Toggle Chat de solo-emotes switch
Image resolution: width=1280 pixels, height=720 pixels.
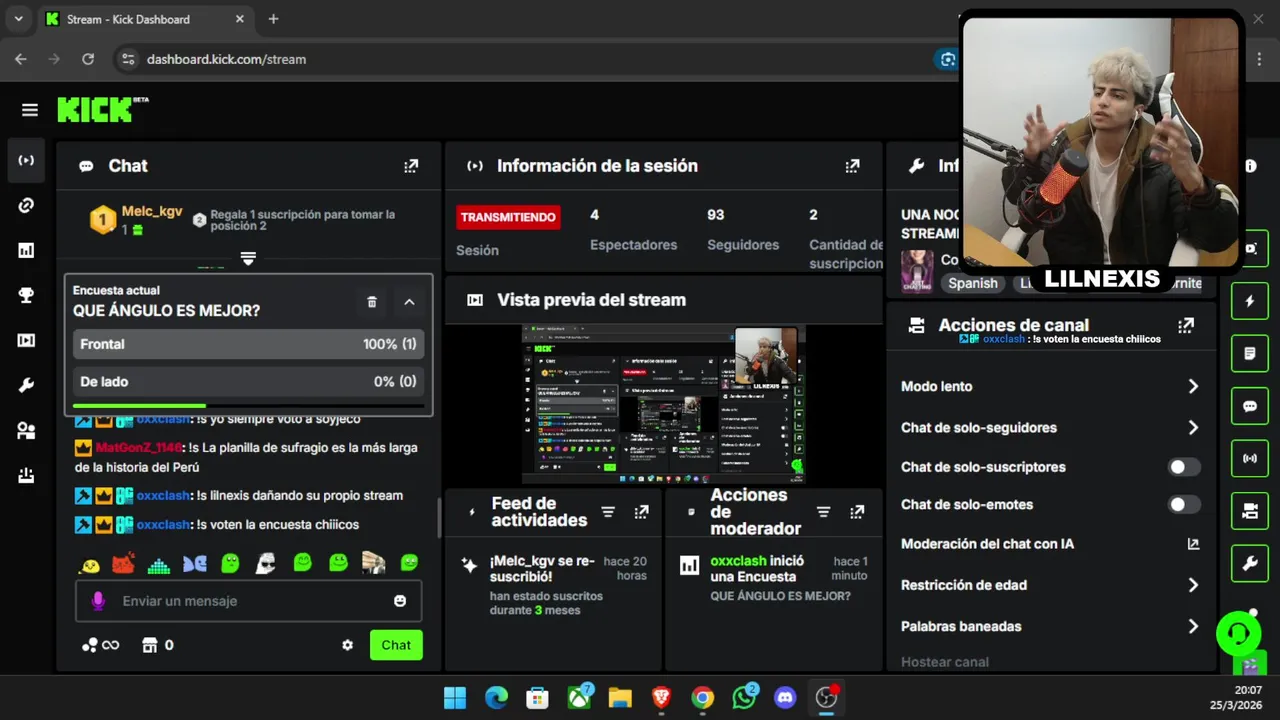[x=1184, y=505]
